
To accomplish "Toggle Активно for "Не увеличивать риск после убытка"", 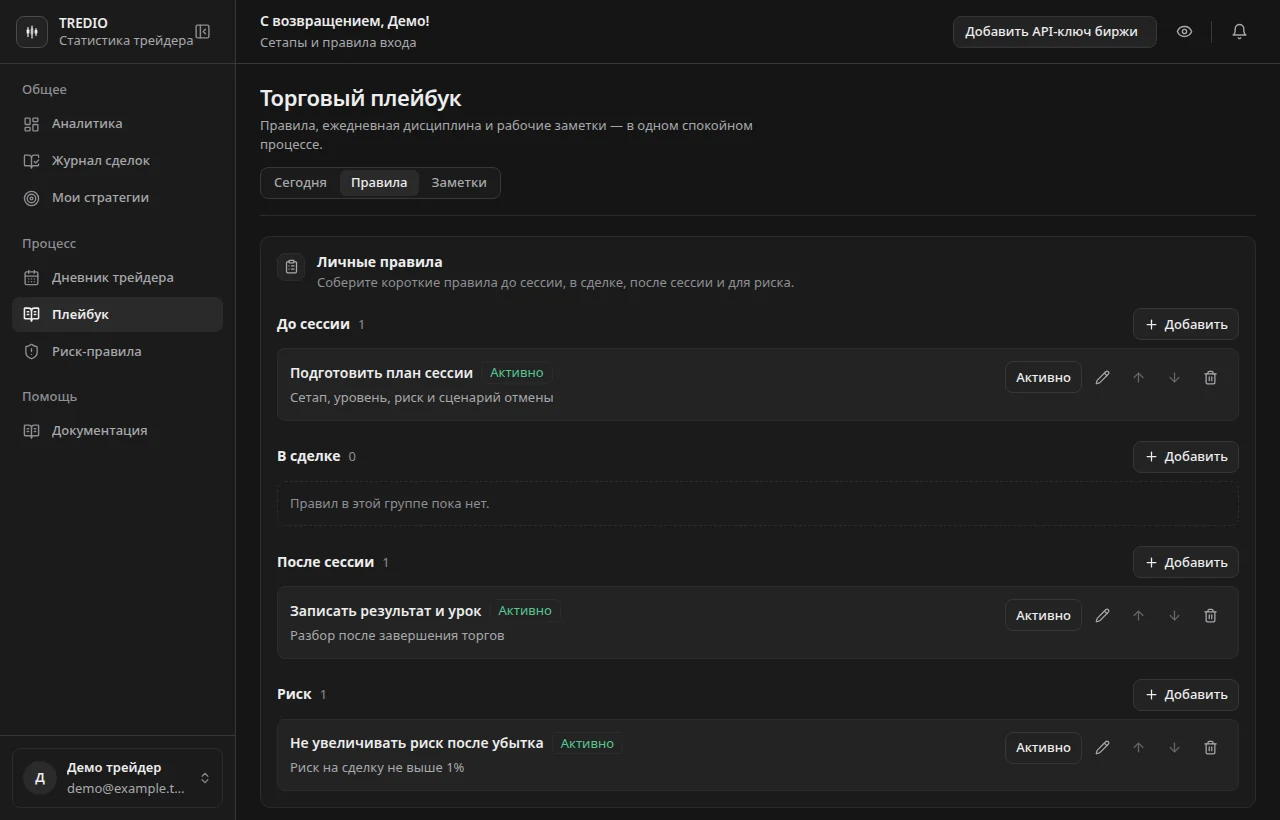I will pyautogui.click(x=1043, y=748).
